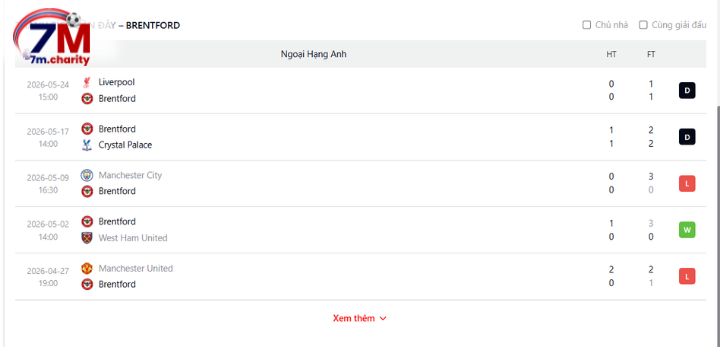Click D badge for Crystal Palace match
720x360 pixels.
pos(687,137)
